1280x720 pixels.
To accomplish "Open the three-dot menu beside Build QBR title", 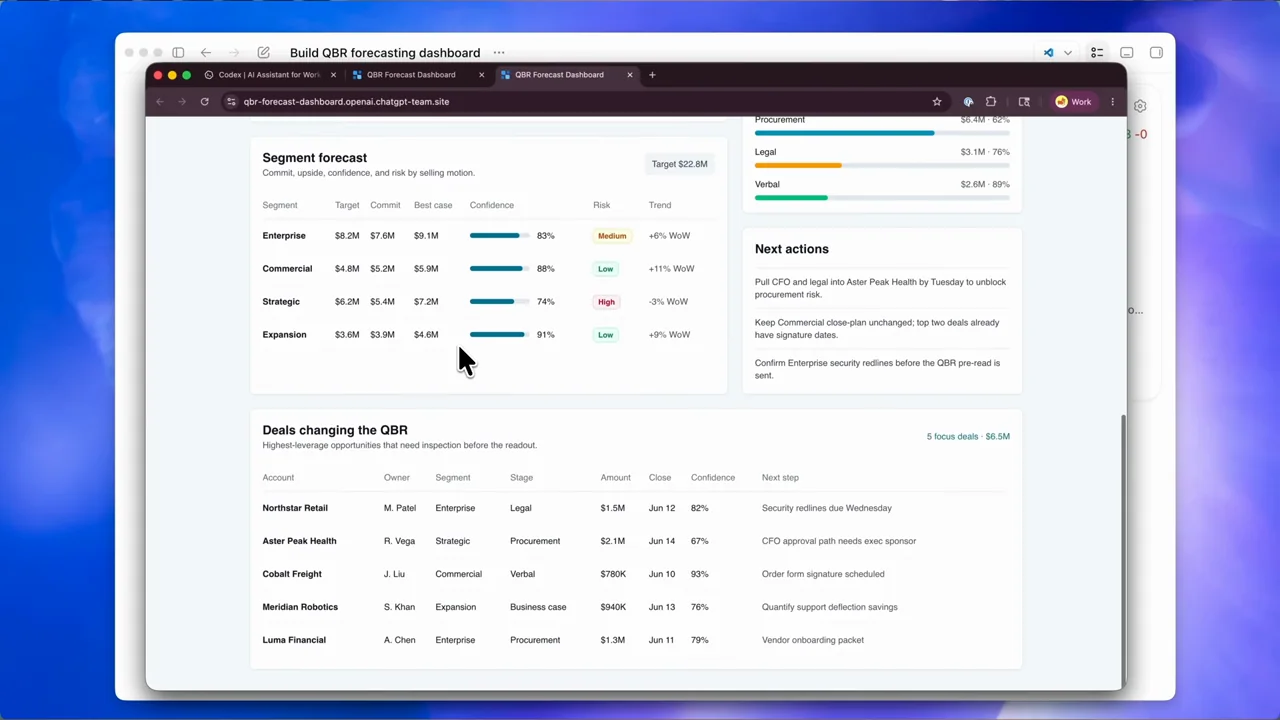I will [499, 53].
